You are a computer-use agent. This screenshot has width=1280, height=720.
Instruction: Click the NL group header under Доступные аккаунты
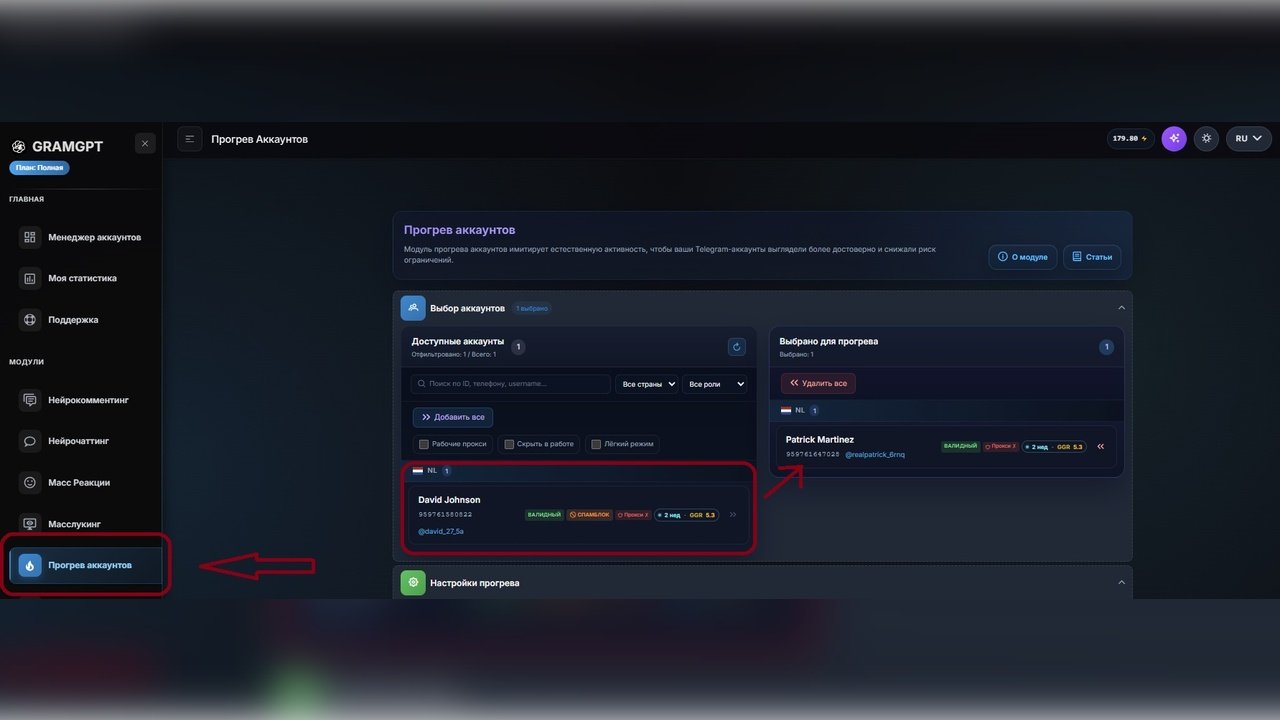tap(579, 470)
